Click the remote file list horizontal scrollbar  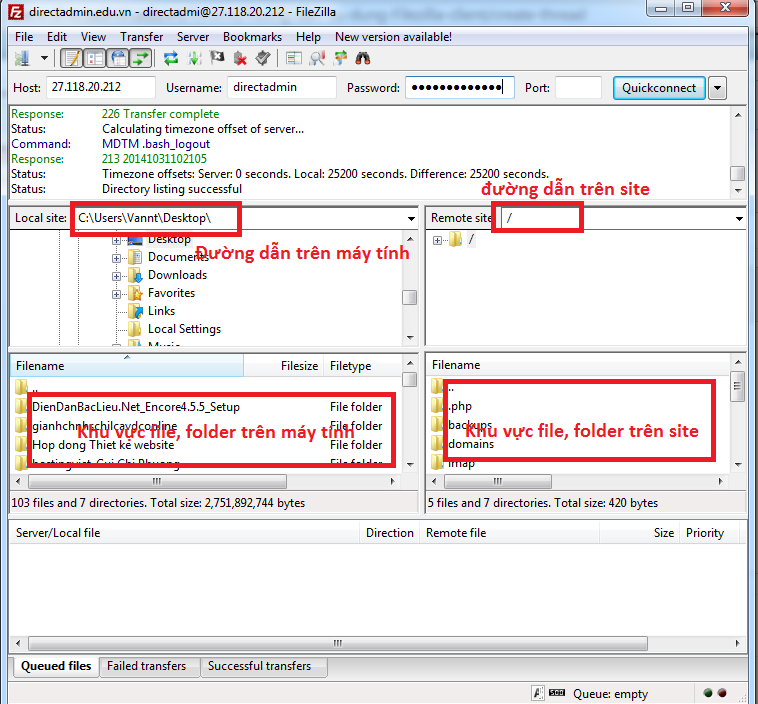click(497, 481)
